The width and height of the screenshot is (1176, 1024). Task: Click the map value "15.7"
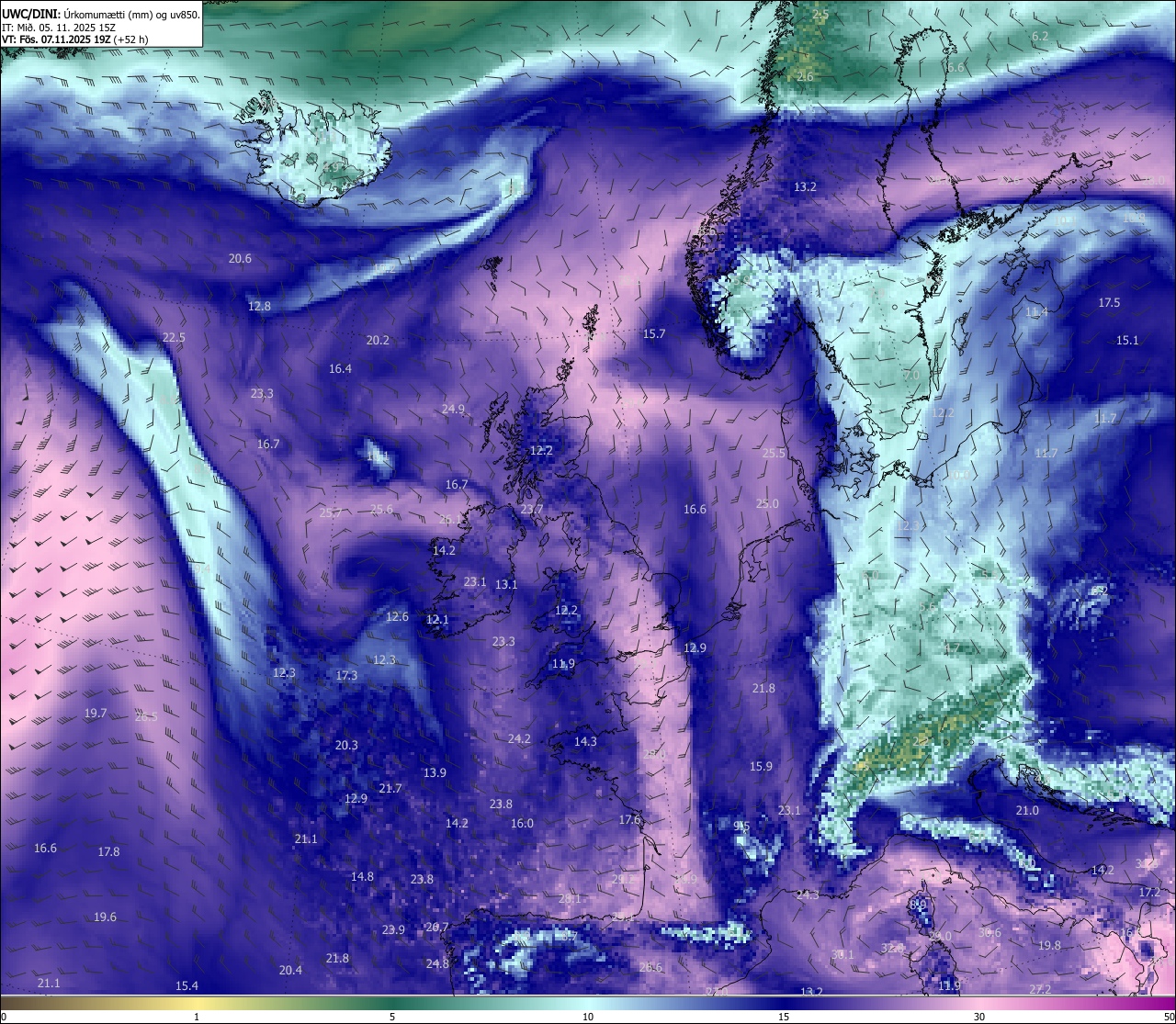(654, 333)
